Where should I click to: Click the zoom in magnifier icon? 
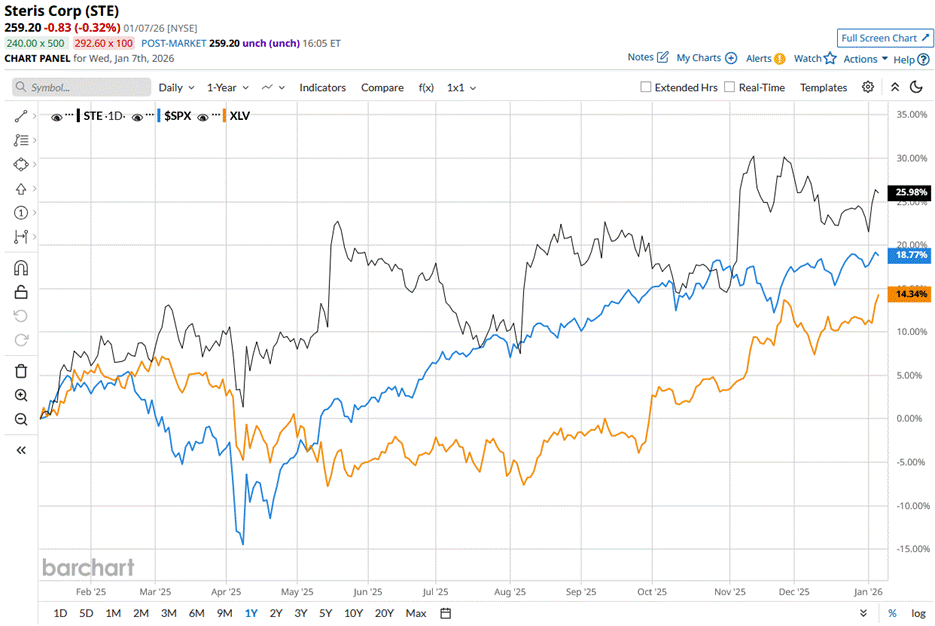click(22, 394)
